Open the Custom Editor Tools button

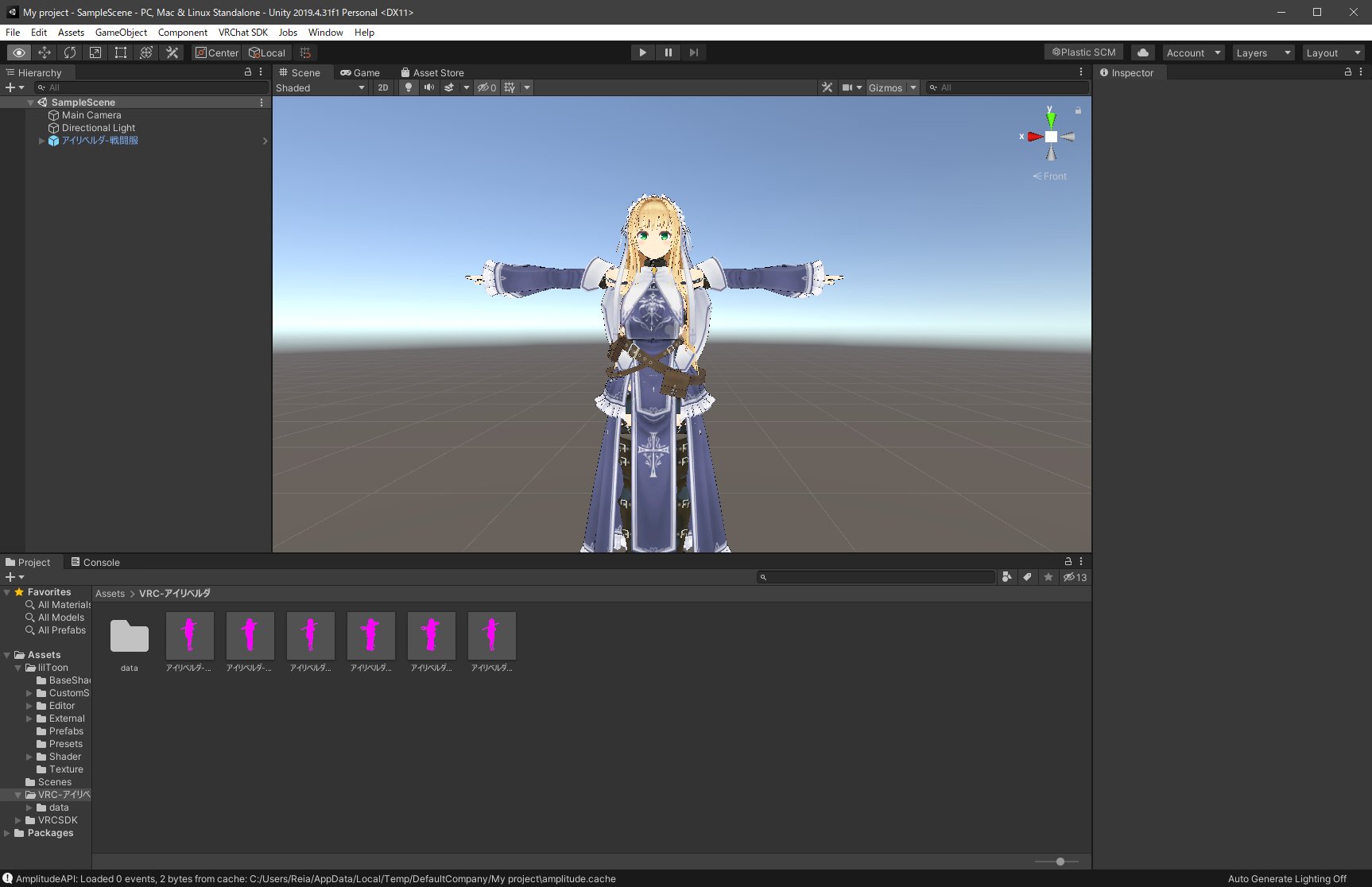click(x=172, y=52)
